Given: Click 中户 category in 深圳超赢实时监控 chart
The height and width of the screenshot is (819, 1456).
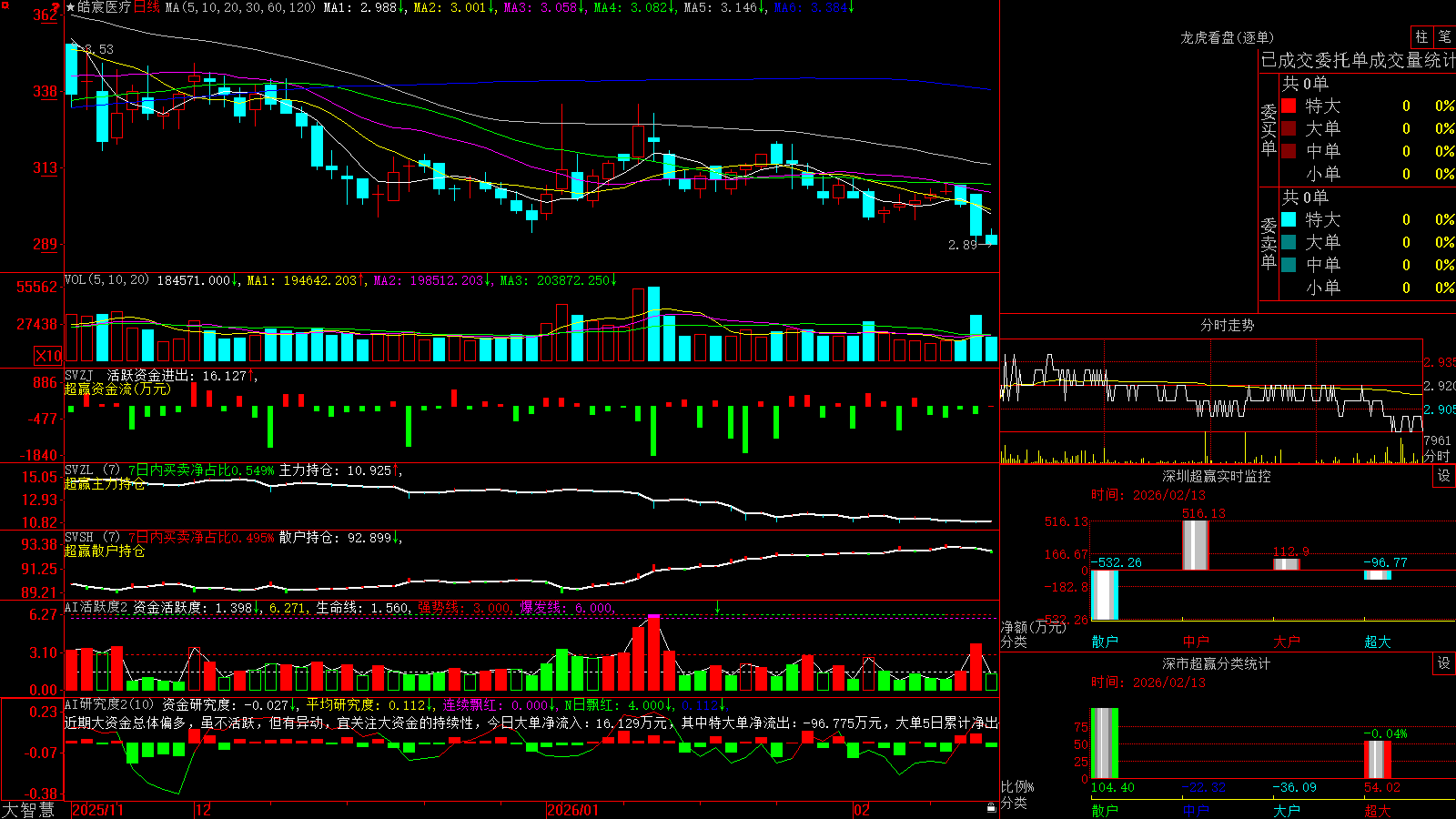Looking at the screenshot, I should tap(1196, 642).
